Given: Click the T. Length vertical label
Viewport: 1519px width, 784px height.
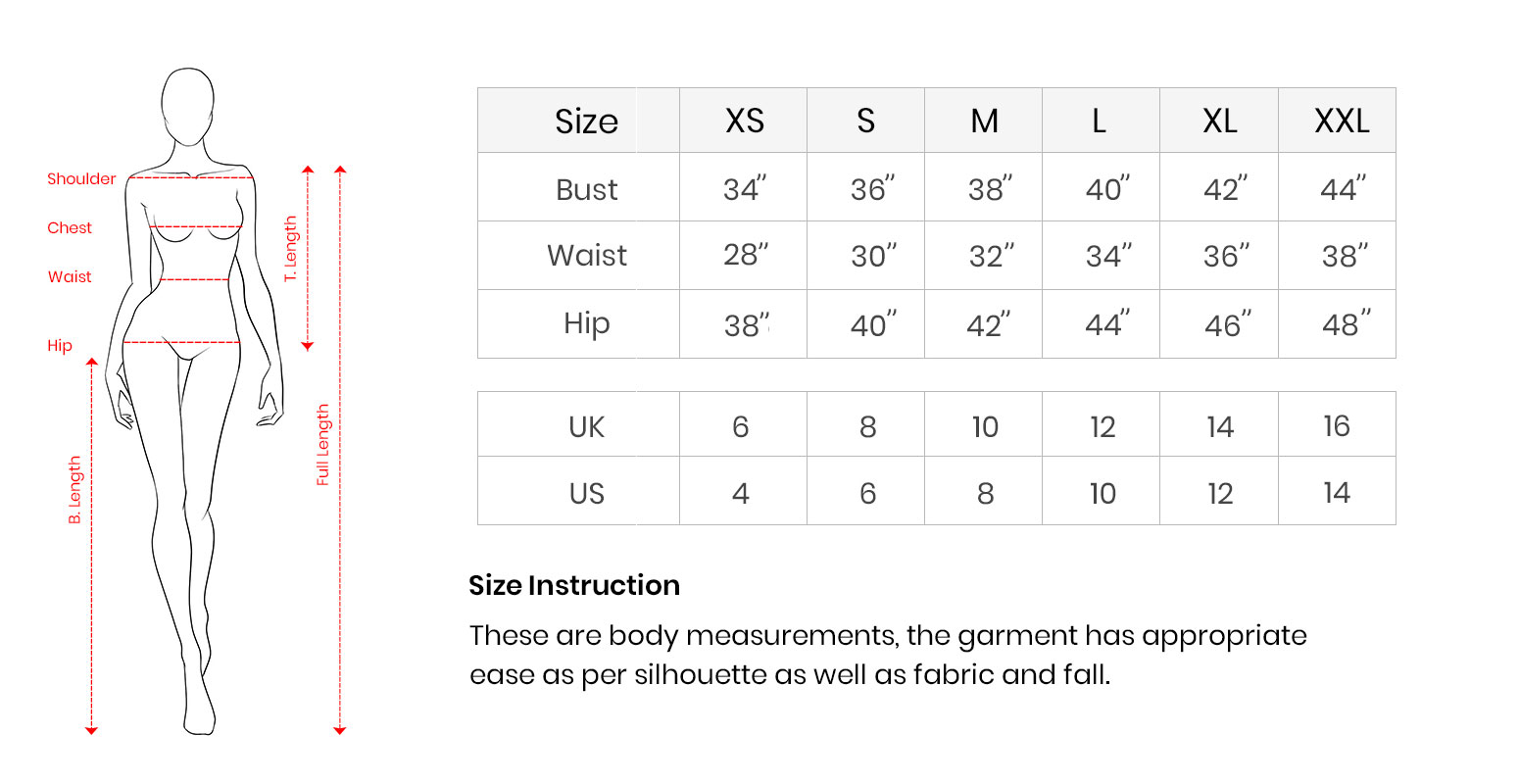Looking at the screenshot, I should click(290, 250).
